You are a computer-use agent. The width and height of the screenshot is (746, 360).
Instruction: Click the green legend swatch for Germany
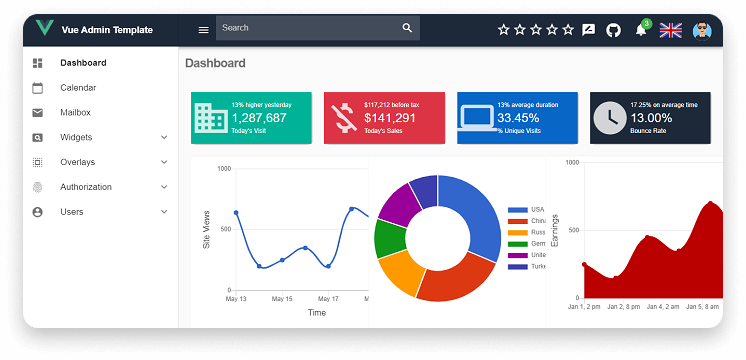point(518,244)
